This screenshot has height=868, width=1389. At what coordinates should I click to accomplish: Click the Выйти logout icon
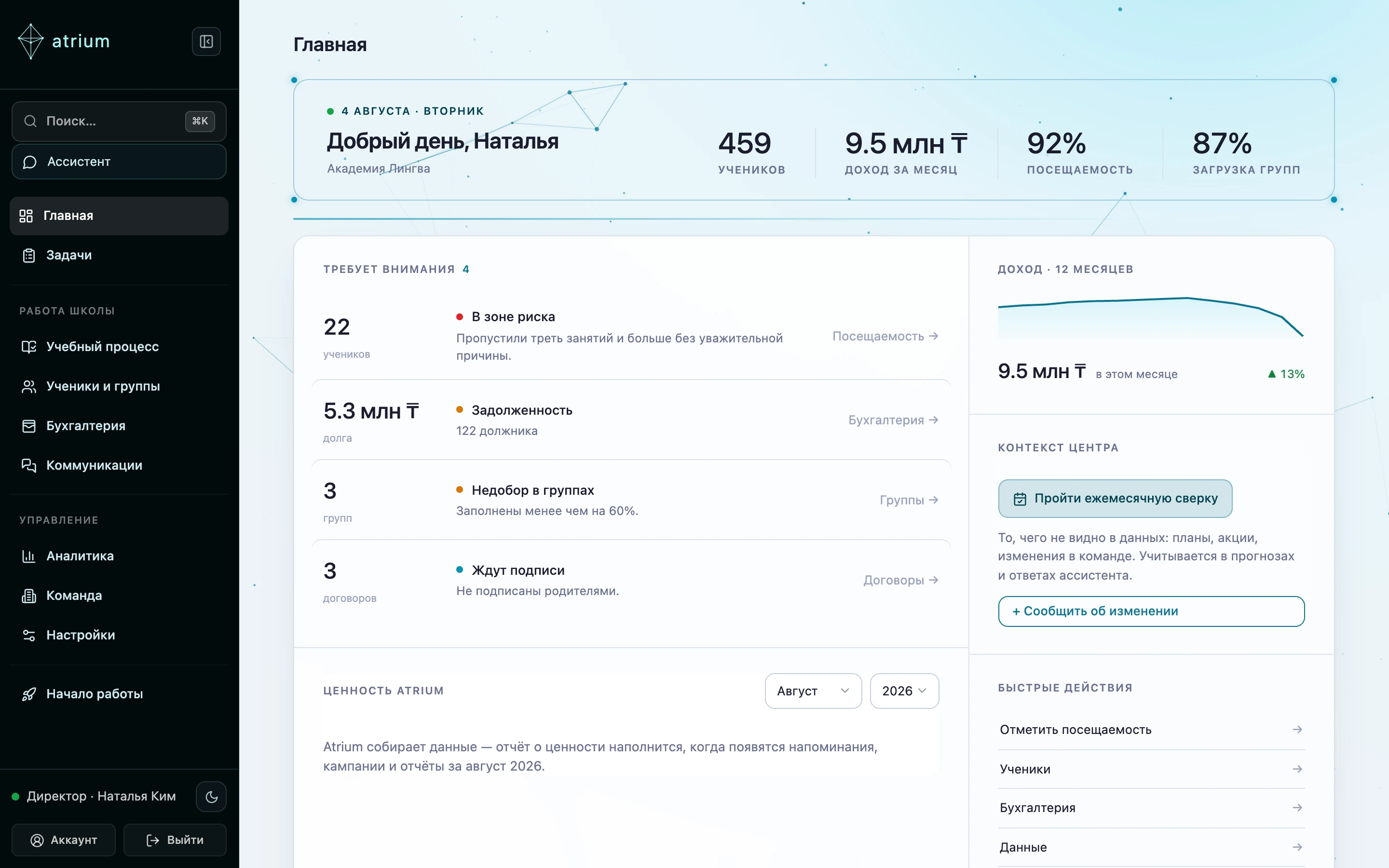153,841
